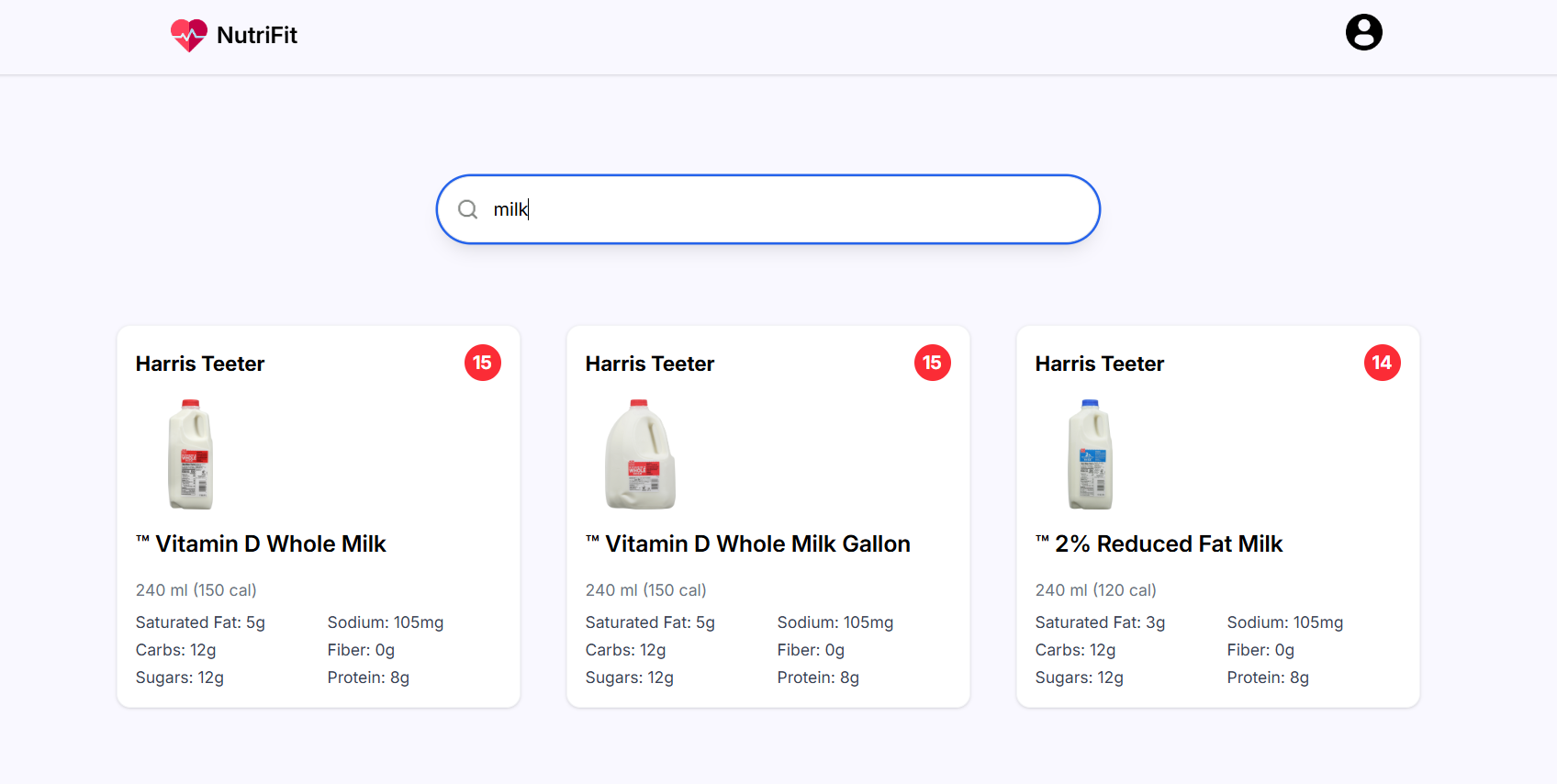Focus the milk search input field

pos(768,209)
